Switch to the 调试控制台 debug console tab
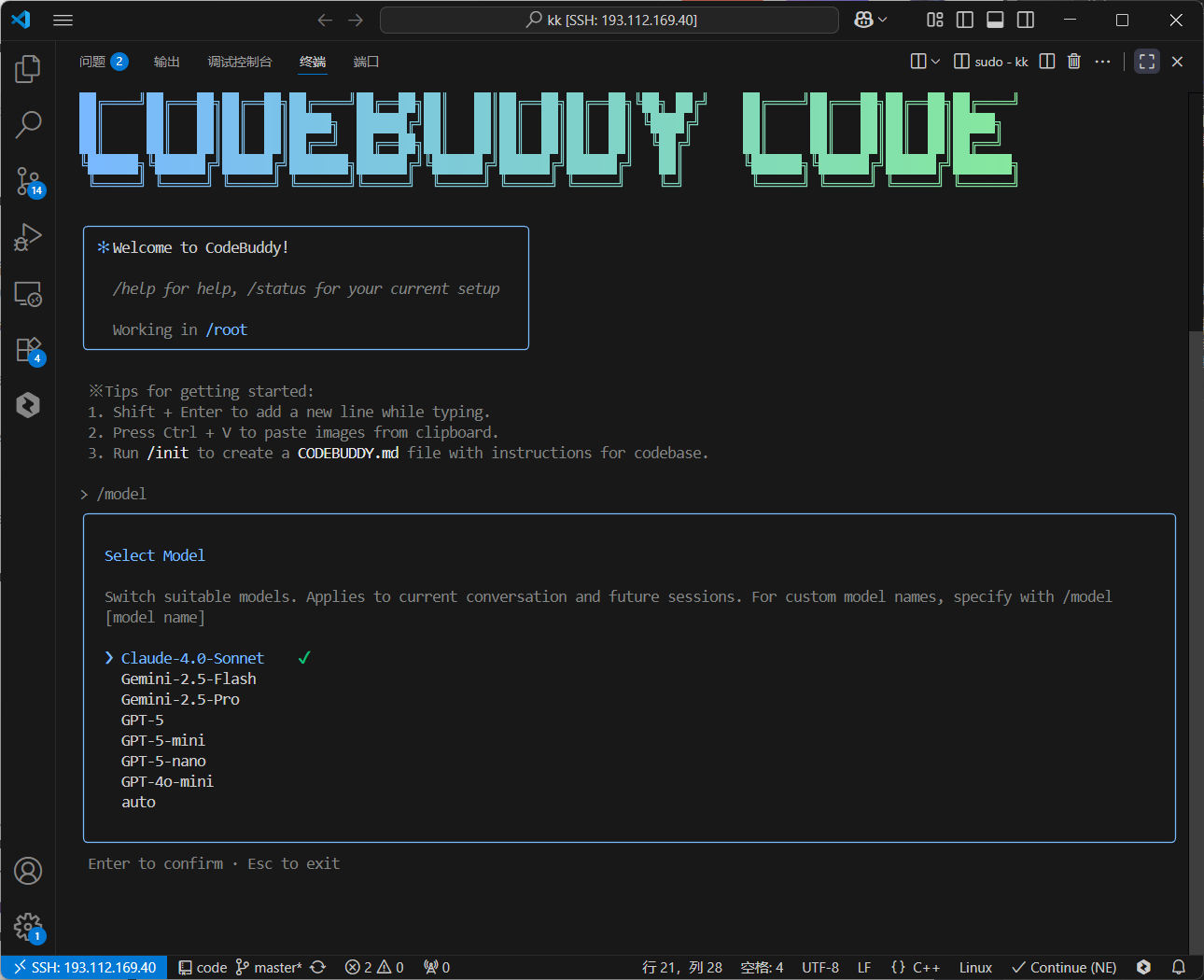1204x980 pixels. click(x=240, y=62)
